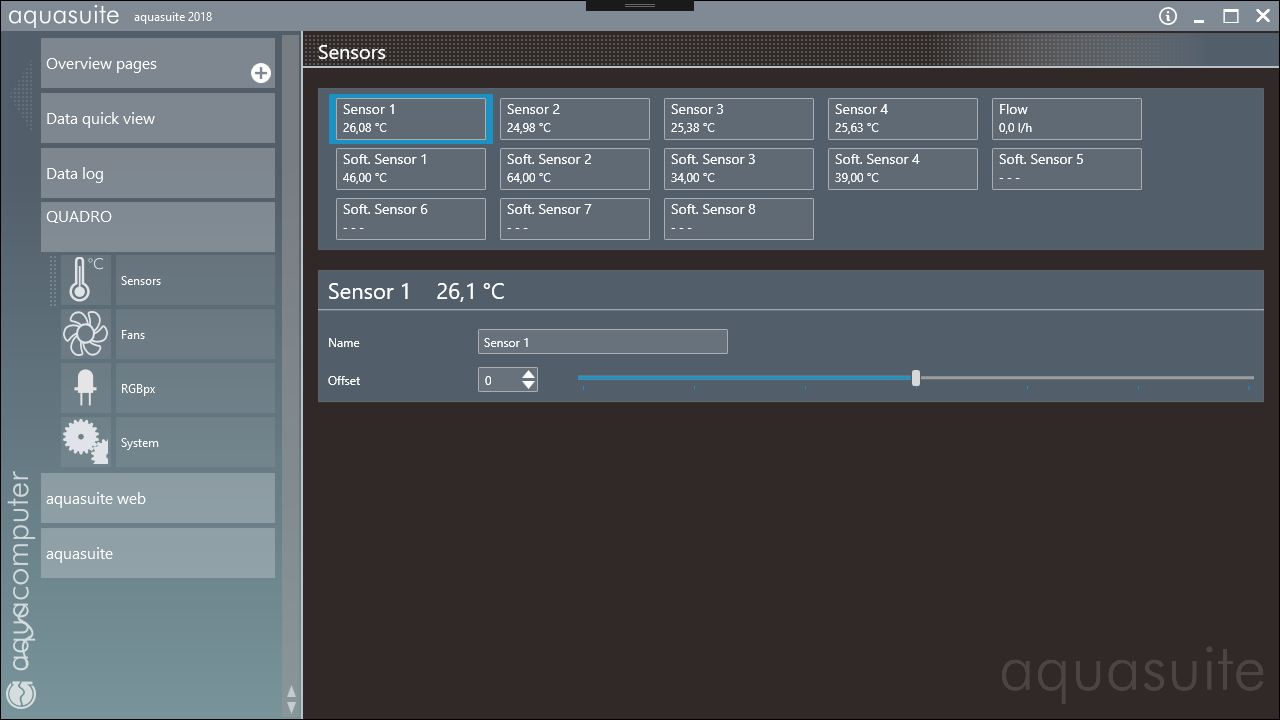Click the sidebar scroll down arrow
This screenshot has height=720, width=1280.
tap(291, 706)
